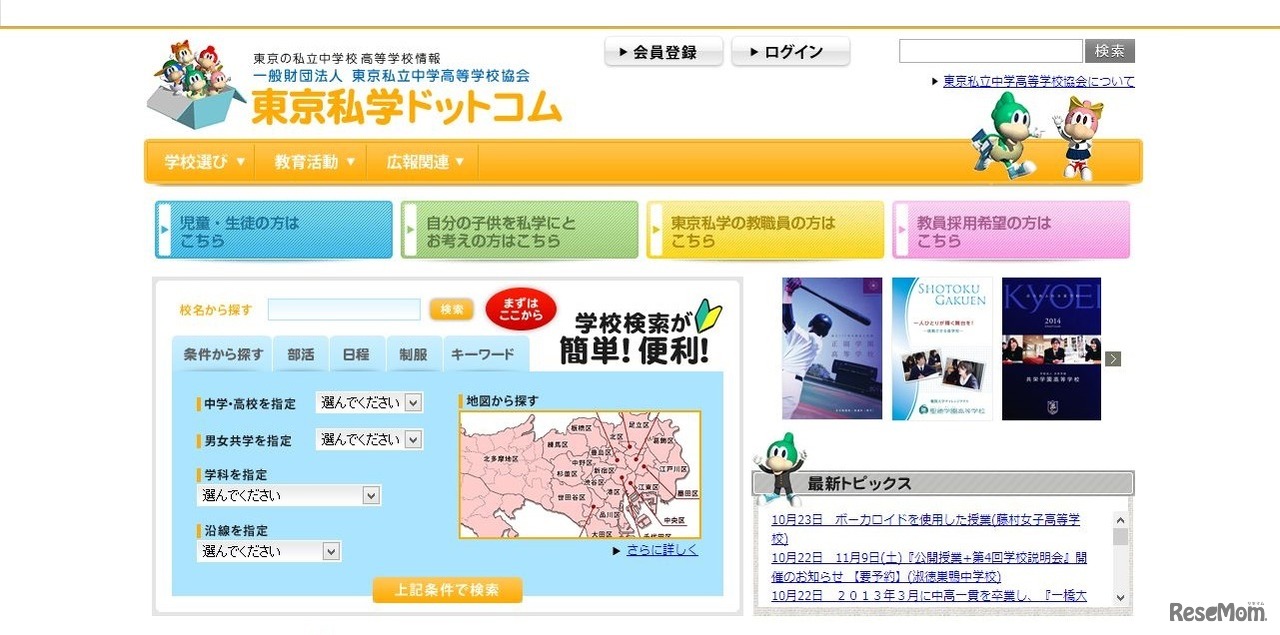The width and height of the screenshot is (1280, 635).
Task: Click the 検索 search button beside school name field
Action: 450,309
